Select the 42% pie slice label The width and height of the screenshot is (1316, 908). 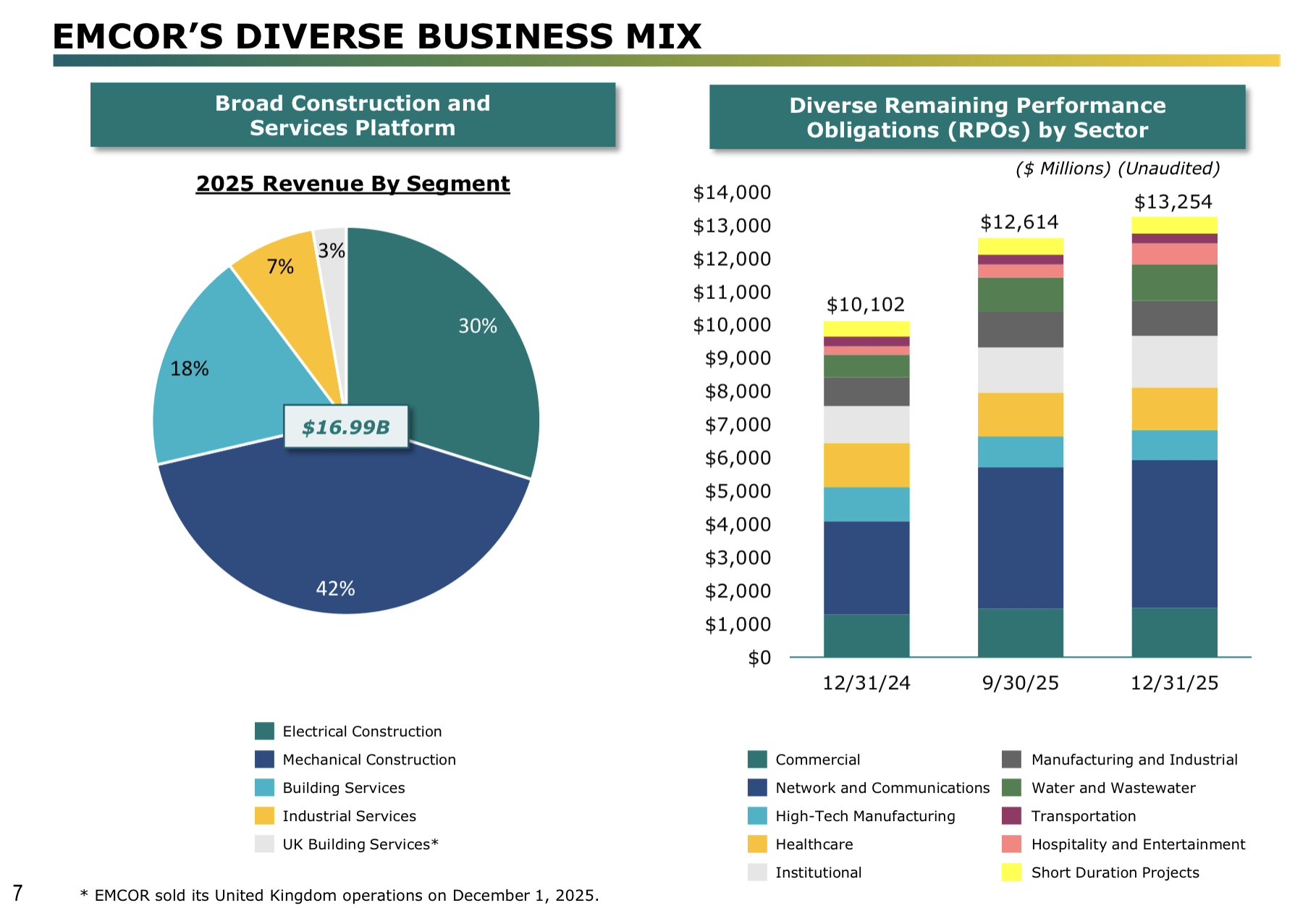(335, 589)
